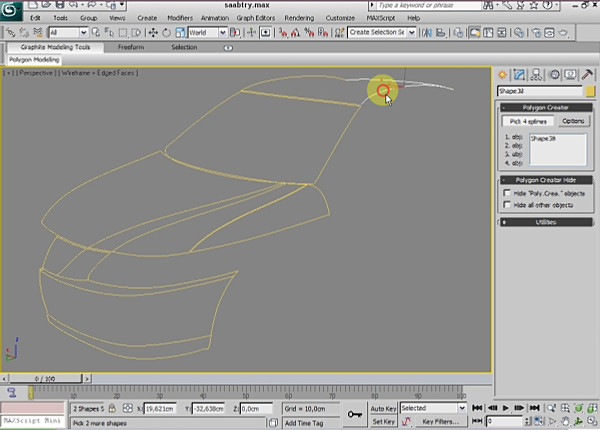Choose the Rectangular Selection Region tool
The width and height of the screenshot is (600, 430).
[123, 33]
